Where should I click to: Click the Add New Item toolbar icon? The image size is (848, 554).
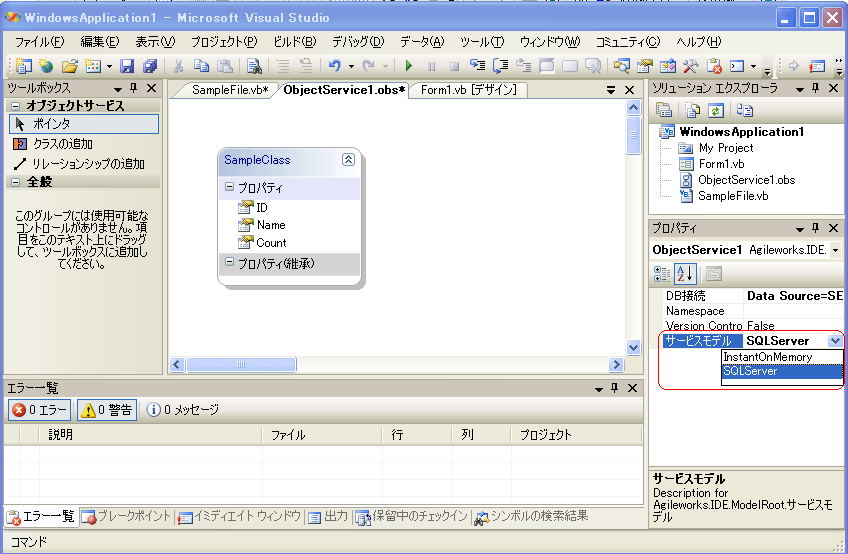click(93, 66)
